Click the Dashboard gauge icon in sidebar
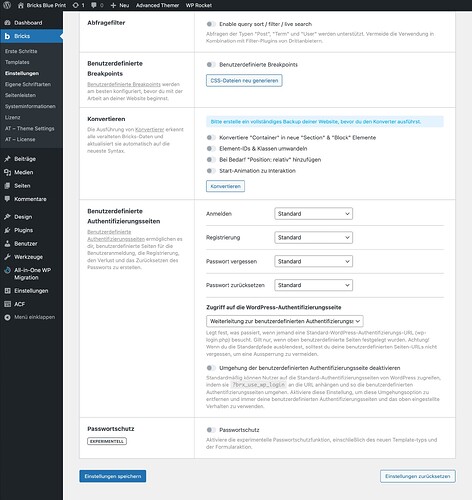Viewport: 472px width, 500px height. 7,23
